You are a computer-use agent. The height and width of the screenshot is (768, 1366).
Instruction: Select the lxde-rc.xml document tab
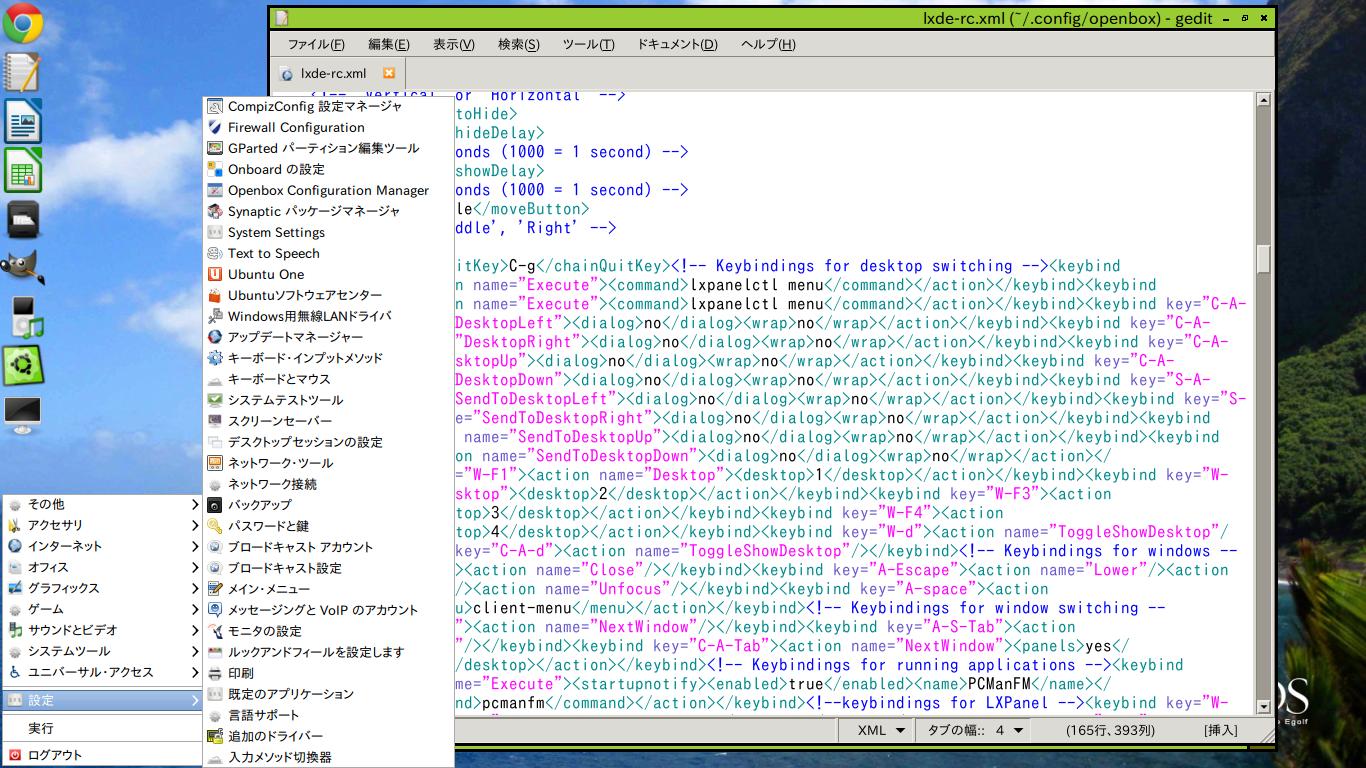click(333, 73)
